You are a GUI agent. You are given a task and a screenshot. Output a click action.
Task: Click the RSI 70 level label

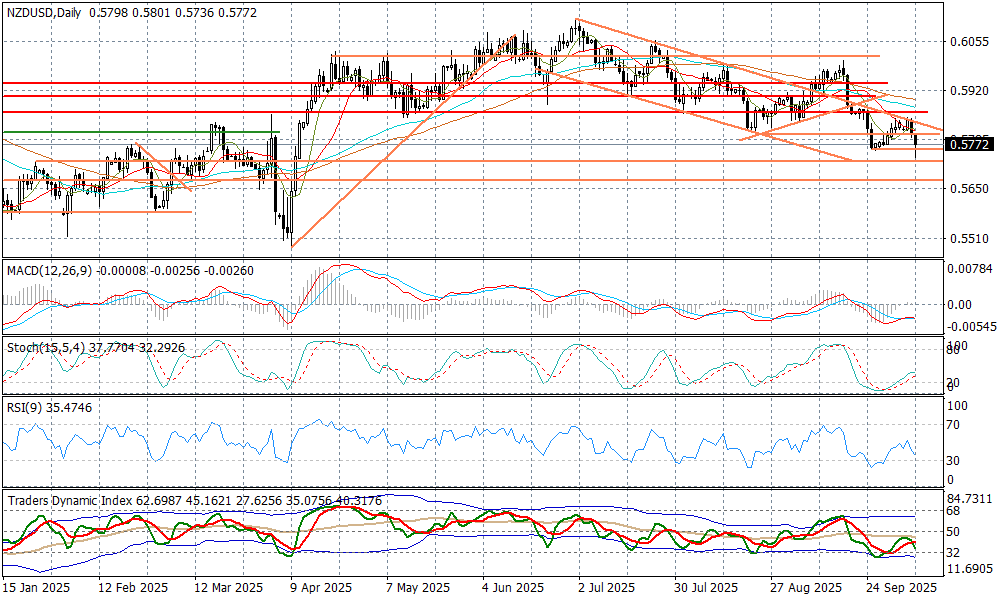click(955, 425)
